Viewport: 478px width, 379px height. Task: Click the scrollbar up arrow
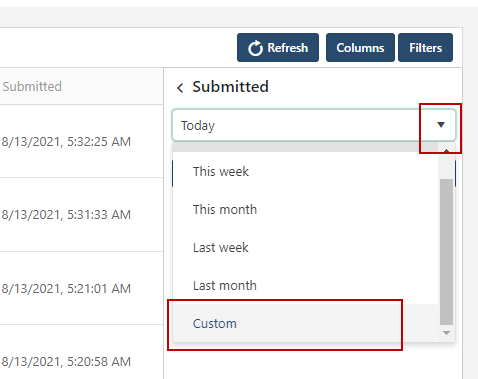pos(446,151)
